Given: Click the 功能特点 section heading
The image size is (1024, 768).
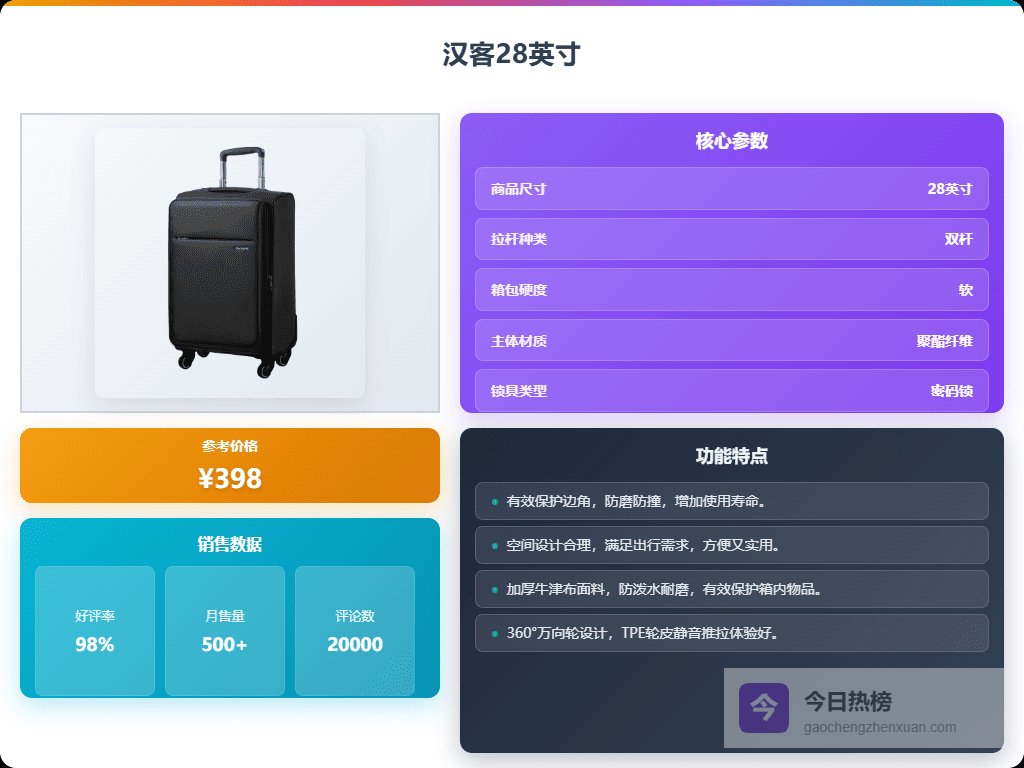Looking at the screenshot, I should (731, 456).
